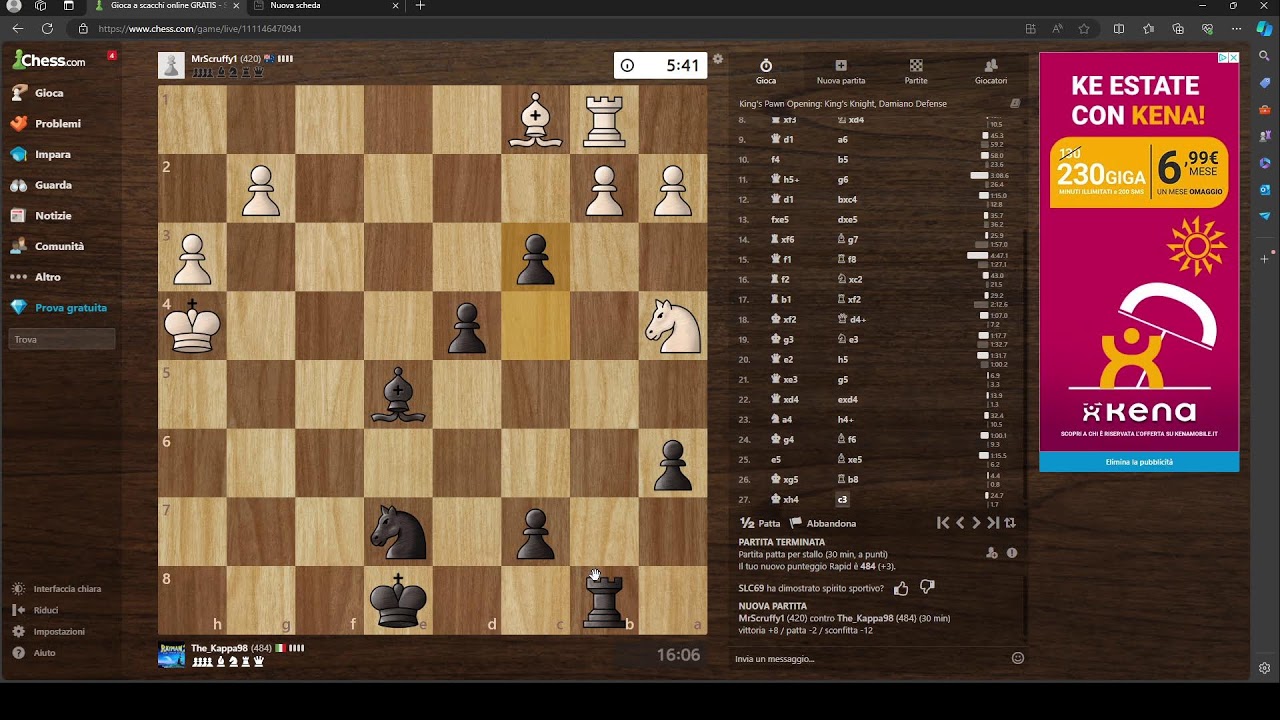Image resolution: width=1280 pixels, height=720 pixels.
Task: Switch to the Giocatori tab
Action: pos(991,71)
